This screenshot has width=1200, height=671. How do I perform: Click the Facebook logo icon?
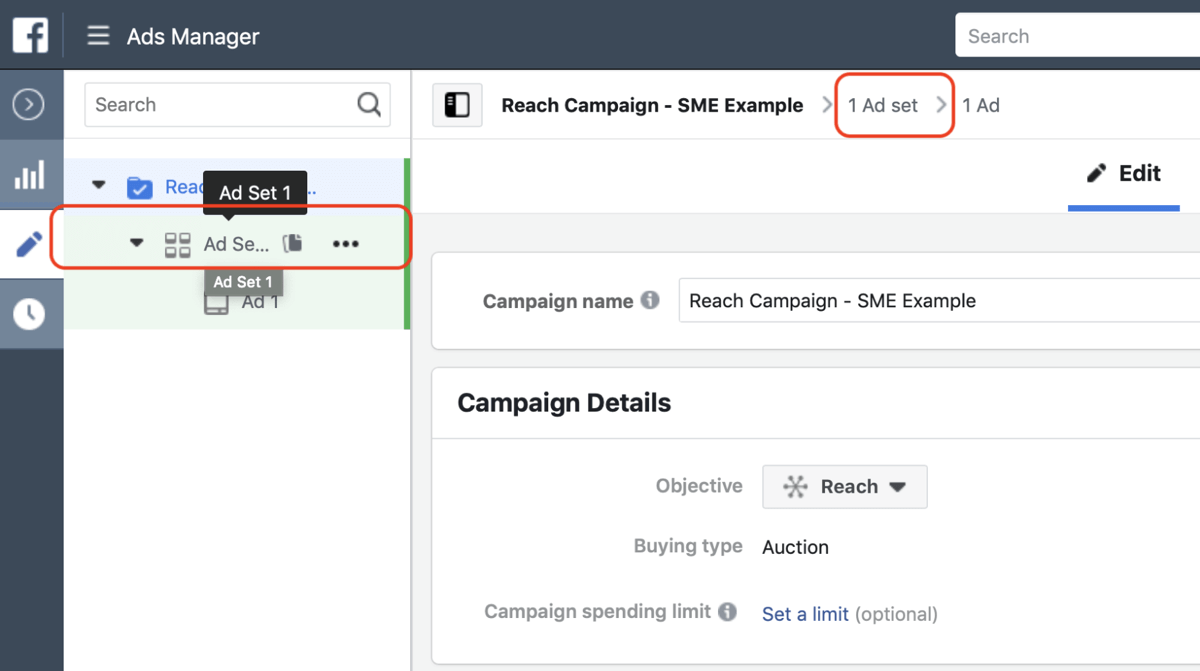[x=30, y=36]
